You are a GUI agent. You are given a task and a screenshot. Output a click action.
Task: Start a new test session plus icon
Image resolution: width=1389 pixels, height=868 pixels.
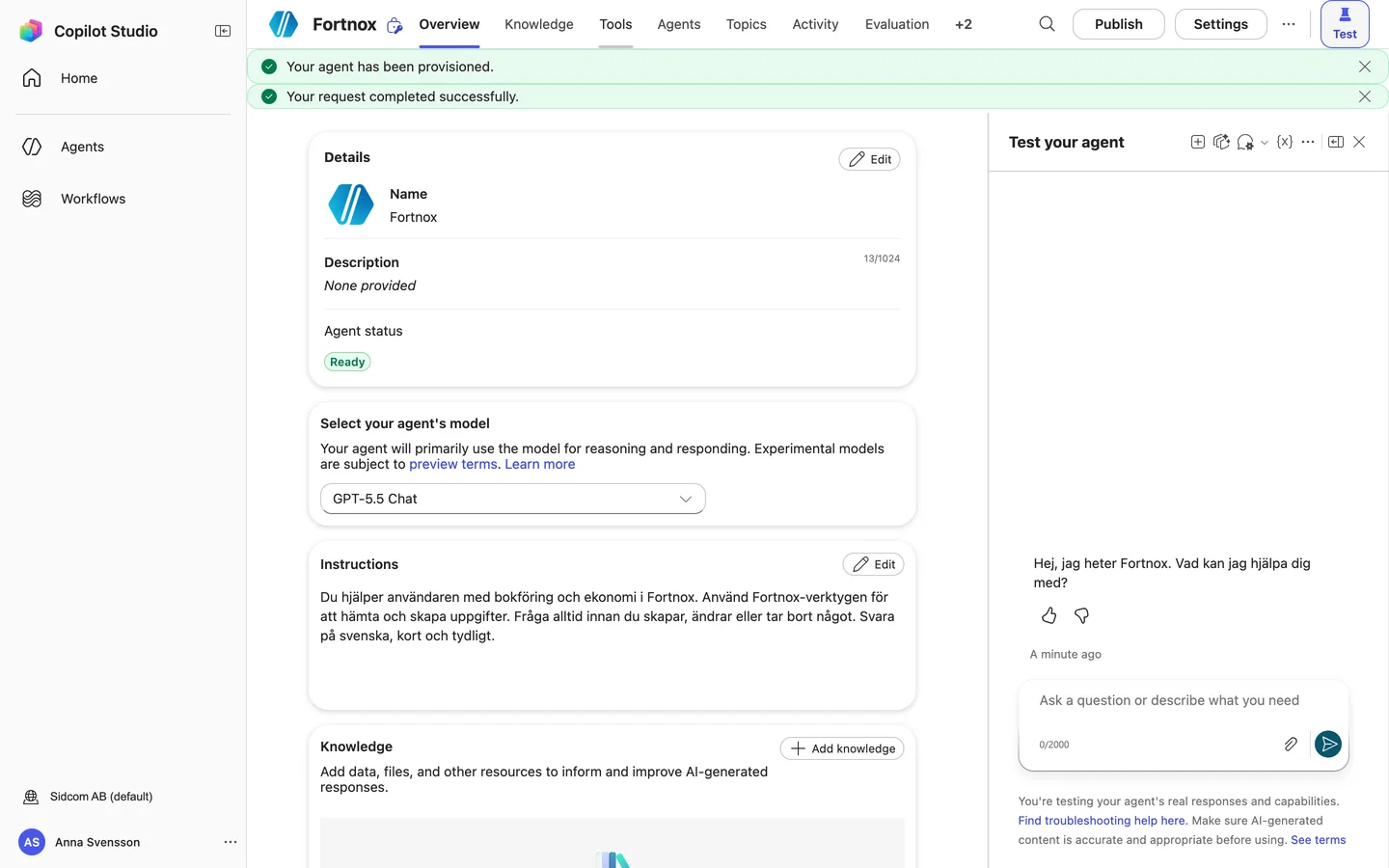point(1198,142)
